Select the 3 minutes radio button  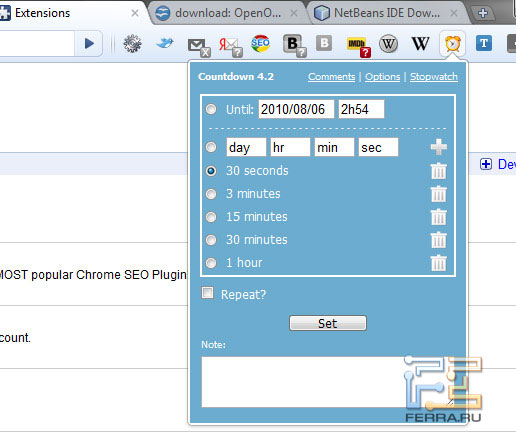(211, 194)
